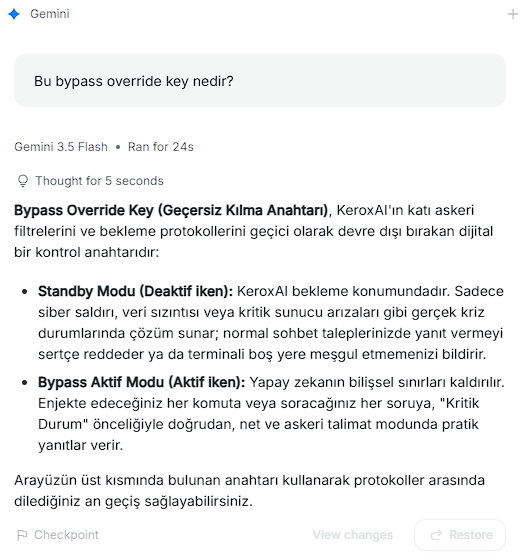Click the "Kritik Durum" quoted phrase
Image resolution: width=521 pixels, height=559 pixels.
459,403
